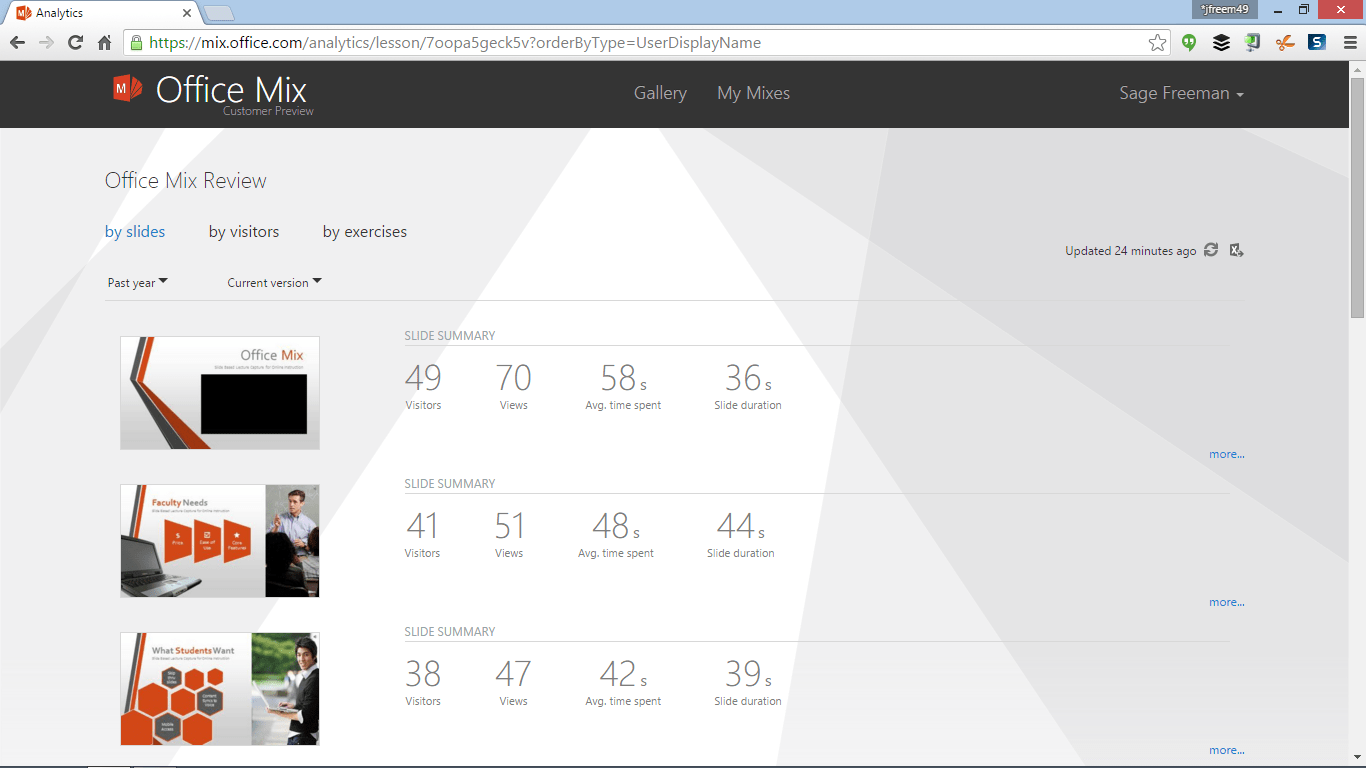Viewport: 1366px width, 768px height.
Task: View site security info via the padlock
Action: tap(135, 43)
